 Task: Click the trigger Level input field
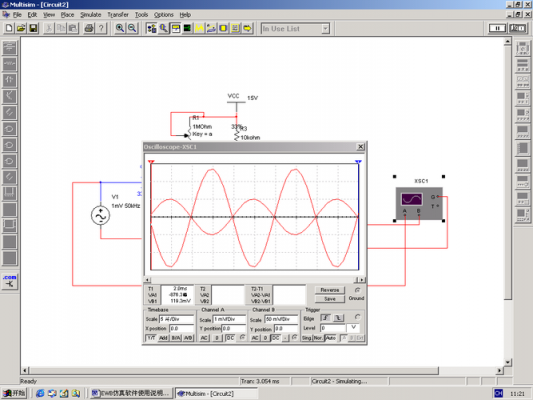point(333,328)
